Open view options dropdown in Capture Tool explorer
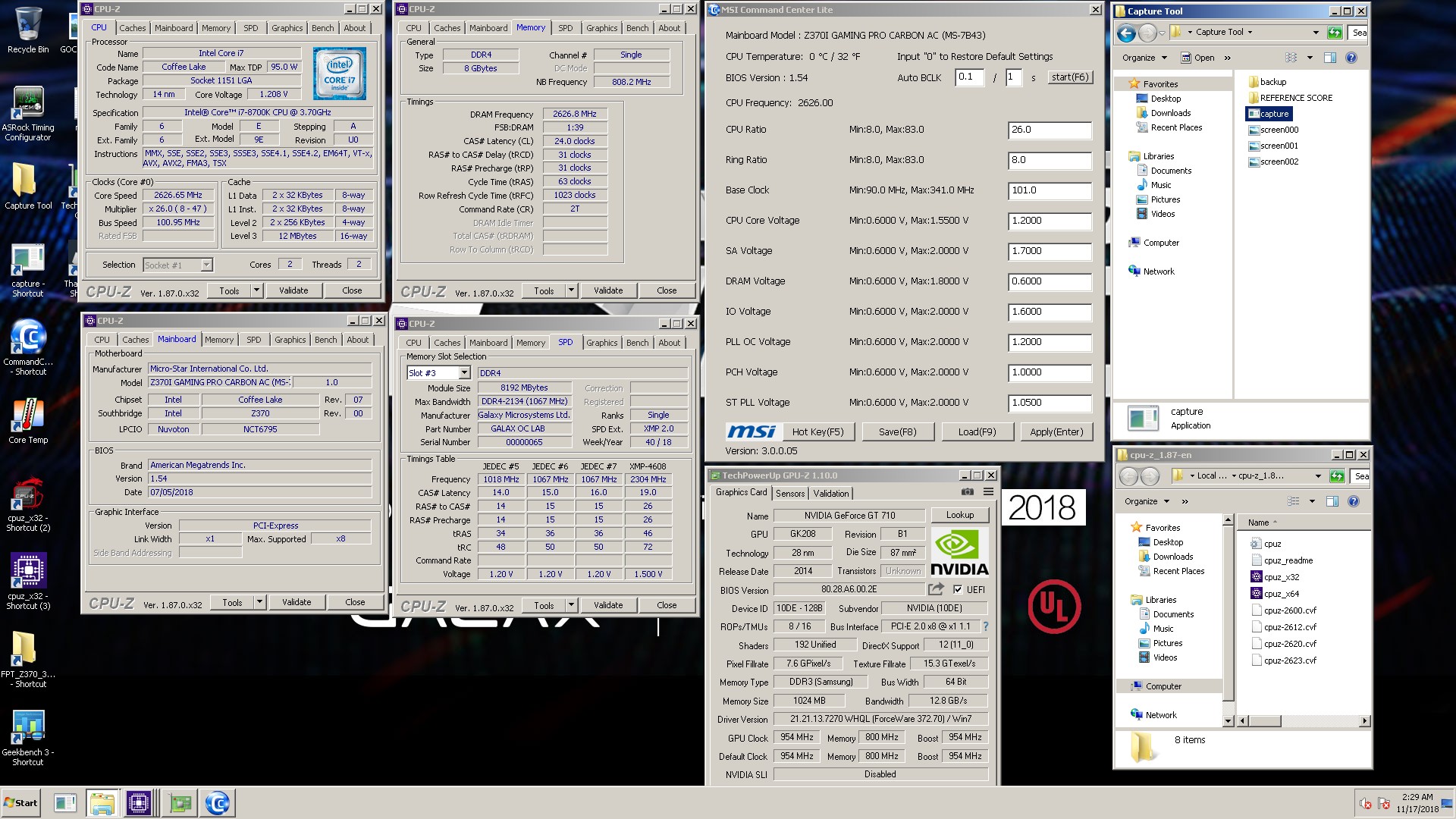Screen dimensions: 1456x819 click(x=1310, y=58)
